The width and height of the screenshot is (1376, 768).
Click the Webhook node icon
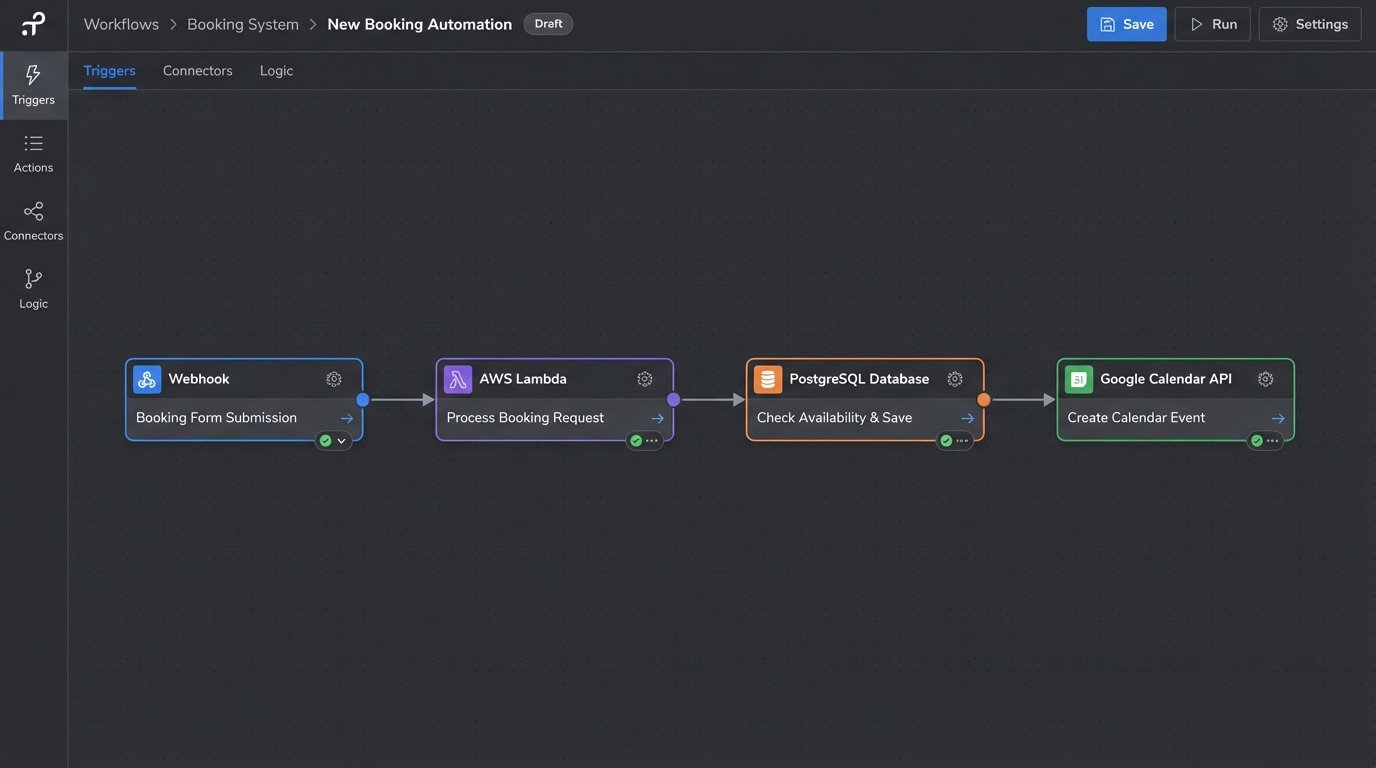(x=146, y=378)
